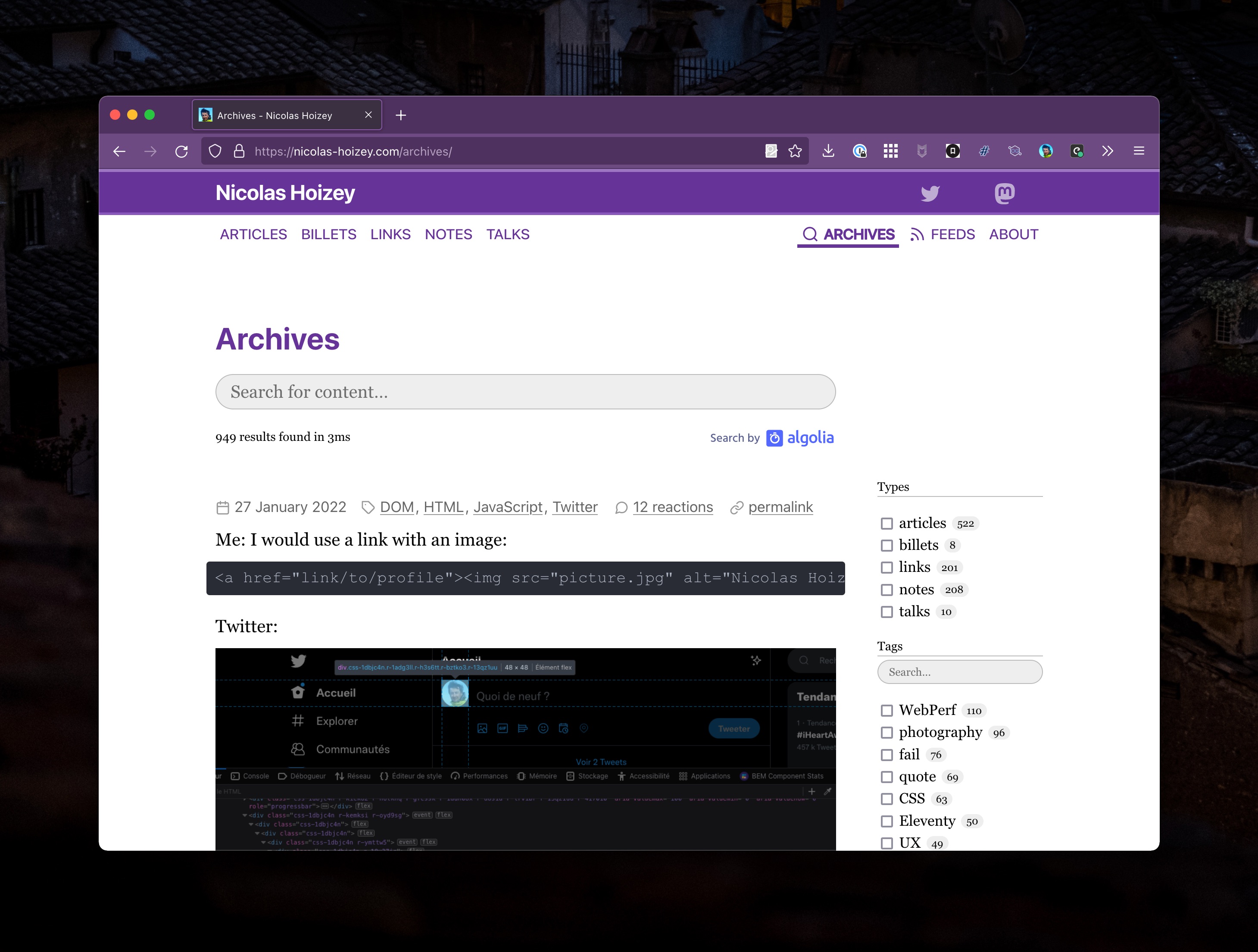
Task: Bookmark this page with the star icon
Action: tap(795, 151)
